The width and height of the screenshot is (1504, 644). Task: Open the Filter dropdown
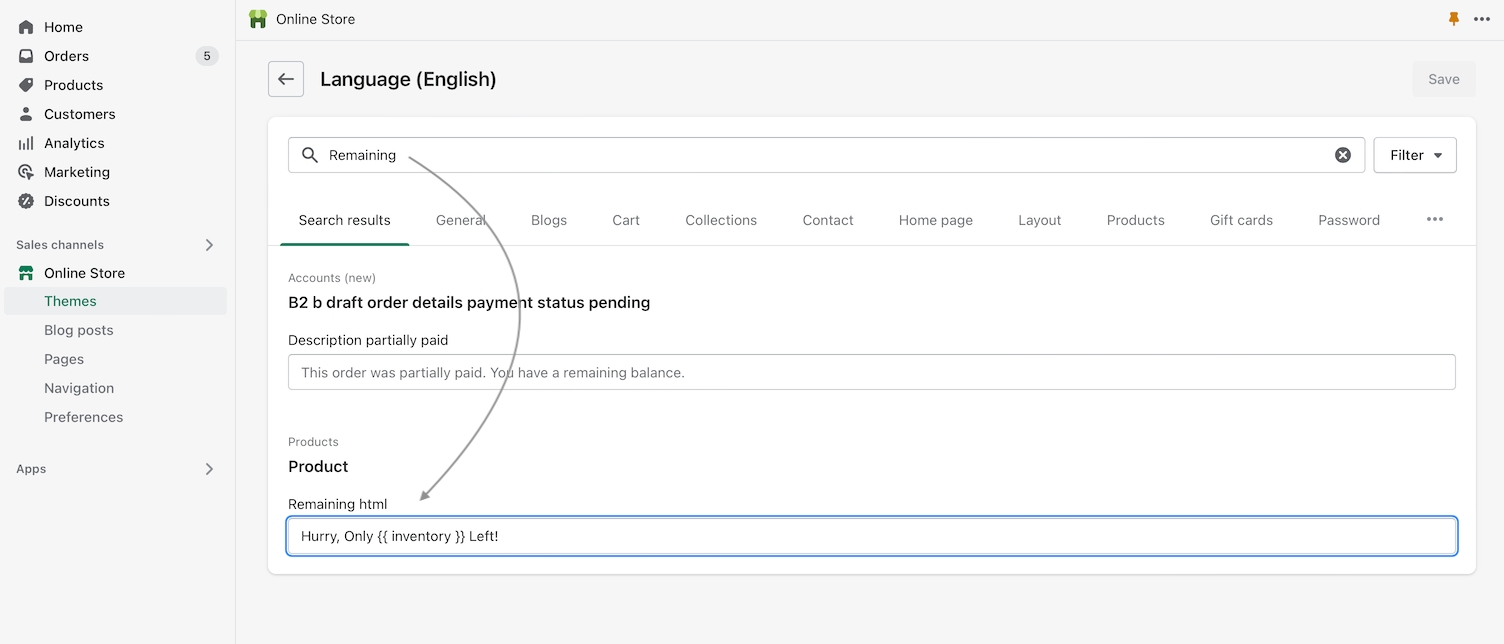(1415, 155)
